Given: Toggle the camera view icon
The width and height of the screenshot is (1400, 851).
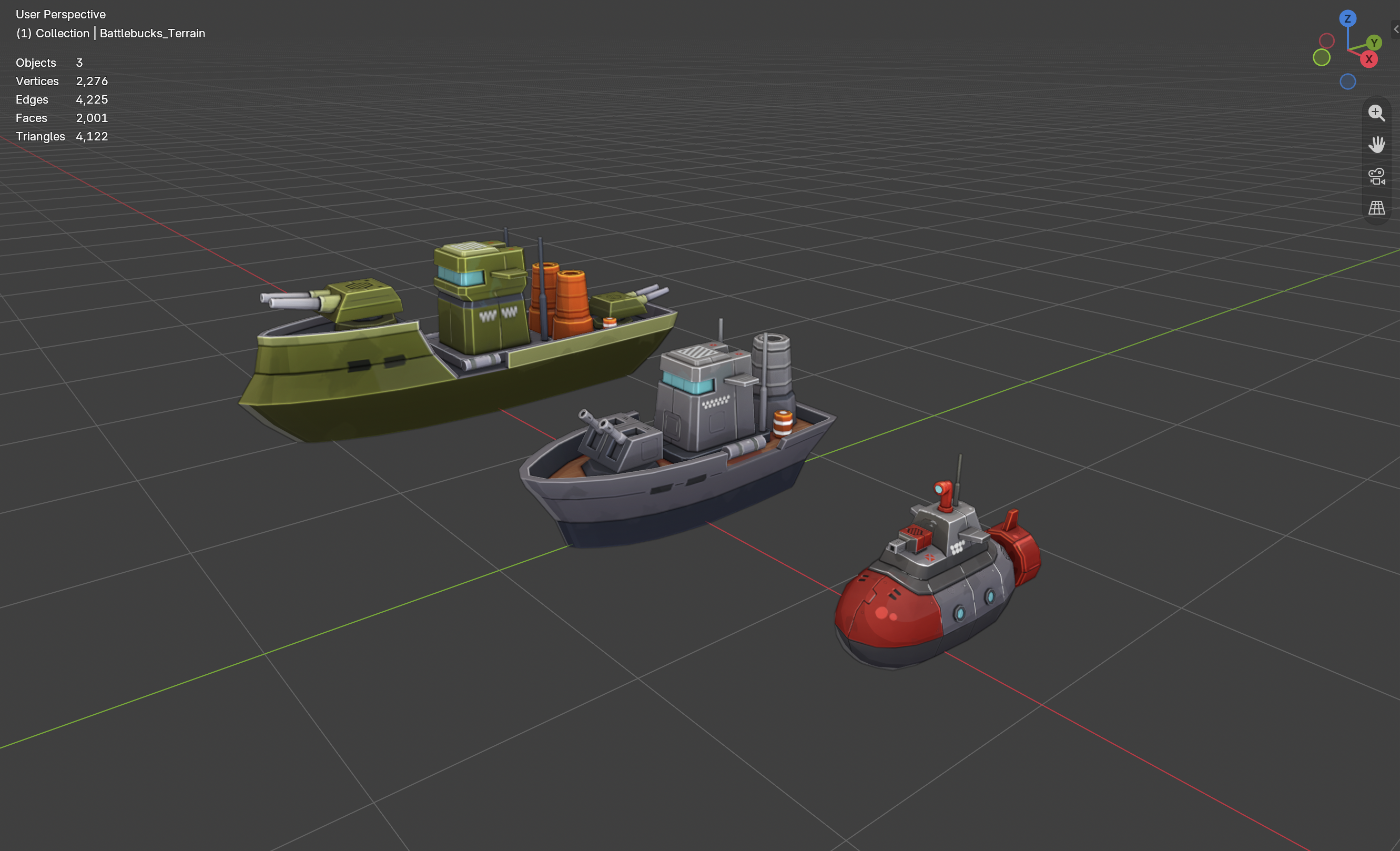Looking at the screenshot, I should pyautogui.click(x=1376, y=176).
